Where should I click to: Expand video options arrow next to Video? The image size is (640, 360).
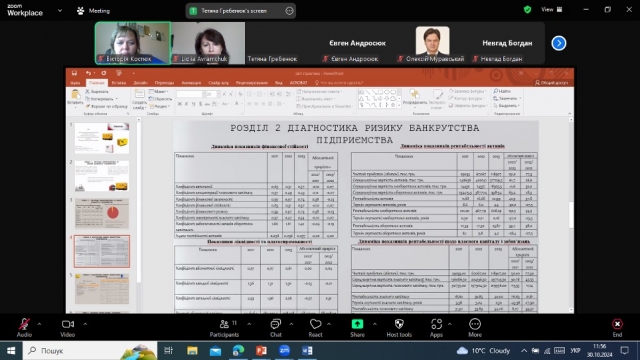click(x=85, y=324)
